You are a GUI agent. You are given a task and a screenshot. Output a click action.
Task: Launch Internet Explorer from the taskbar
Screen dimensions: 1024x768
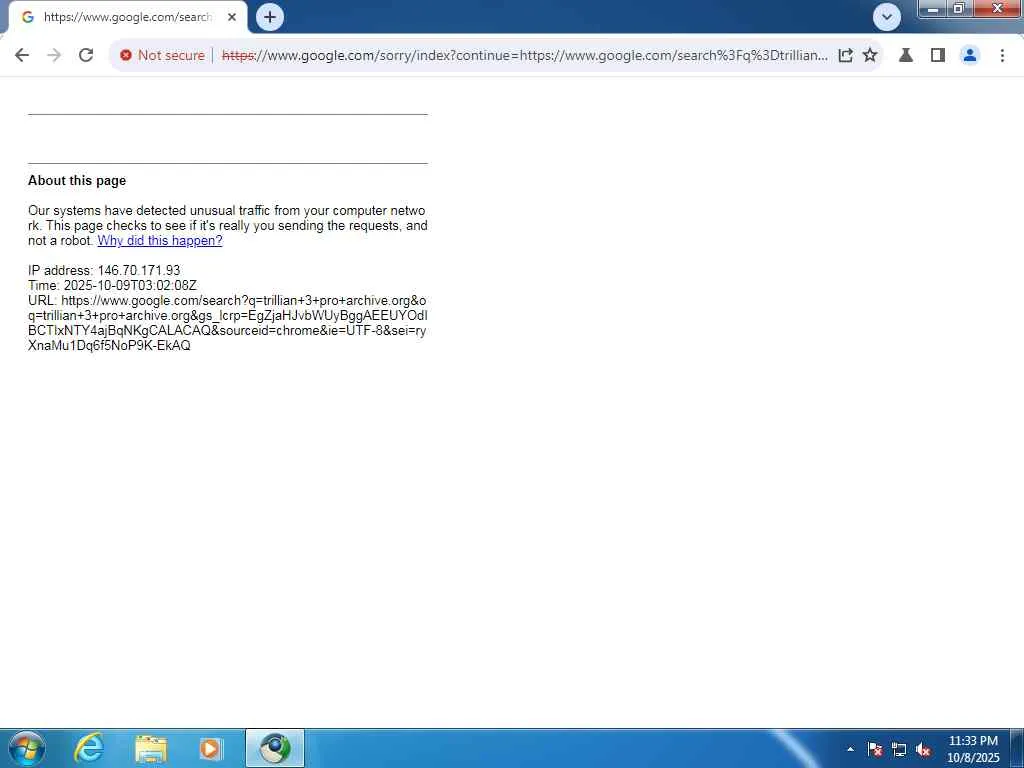tap(89, 748)
